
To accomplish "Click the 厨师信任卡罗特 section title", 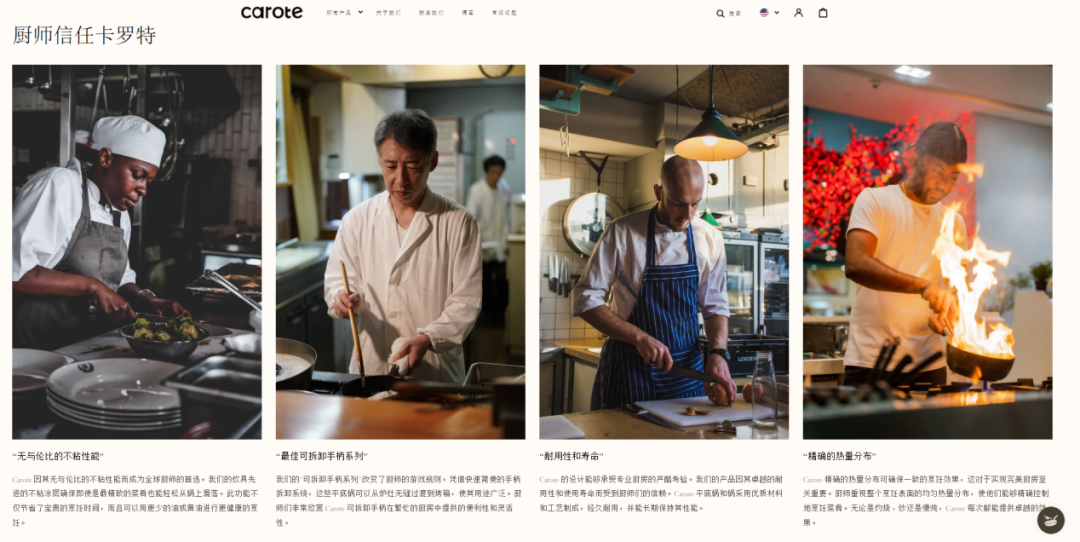I will point(84,35).
